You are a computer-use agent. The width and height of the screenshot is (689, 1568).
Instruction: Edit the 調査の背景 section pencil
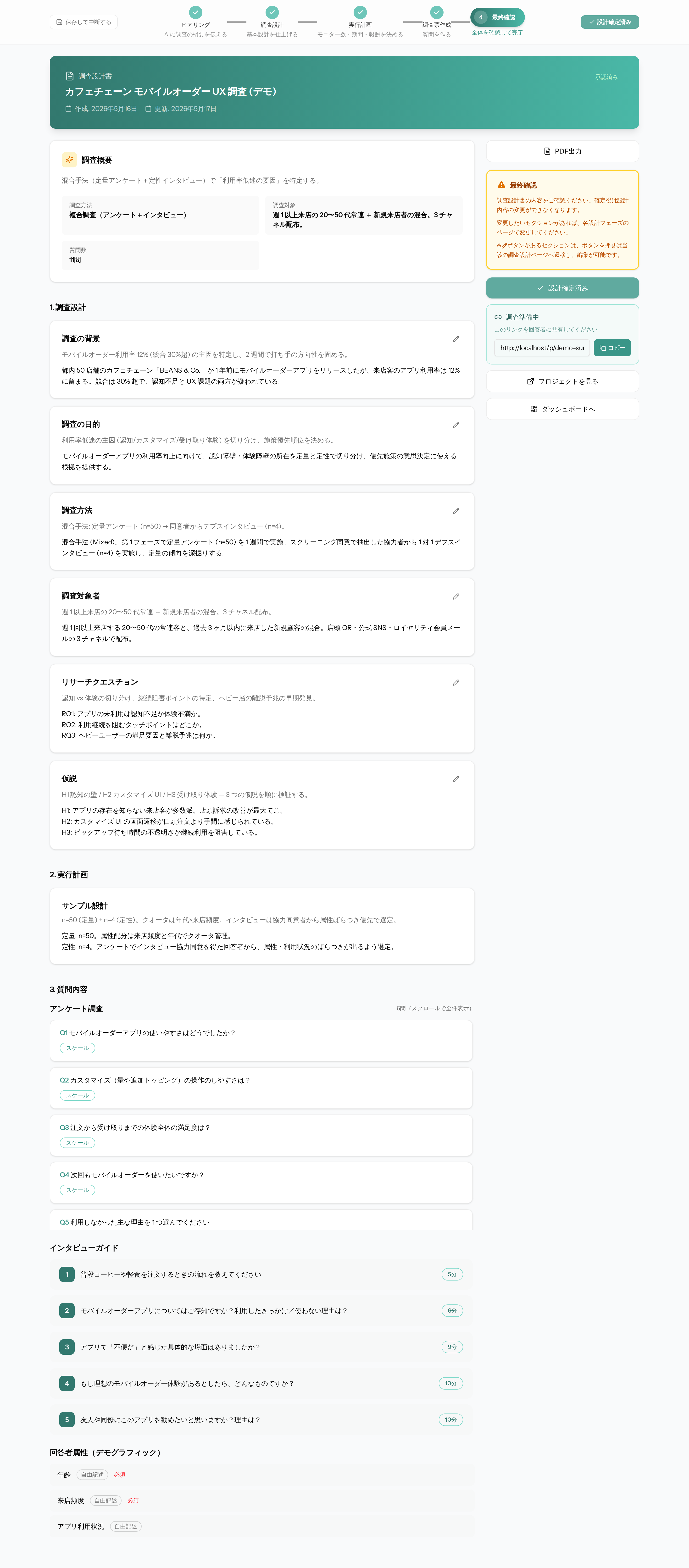456,339
